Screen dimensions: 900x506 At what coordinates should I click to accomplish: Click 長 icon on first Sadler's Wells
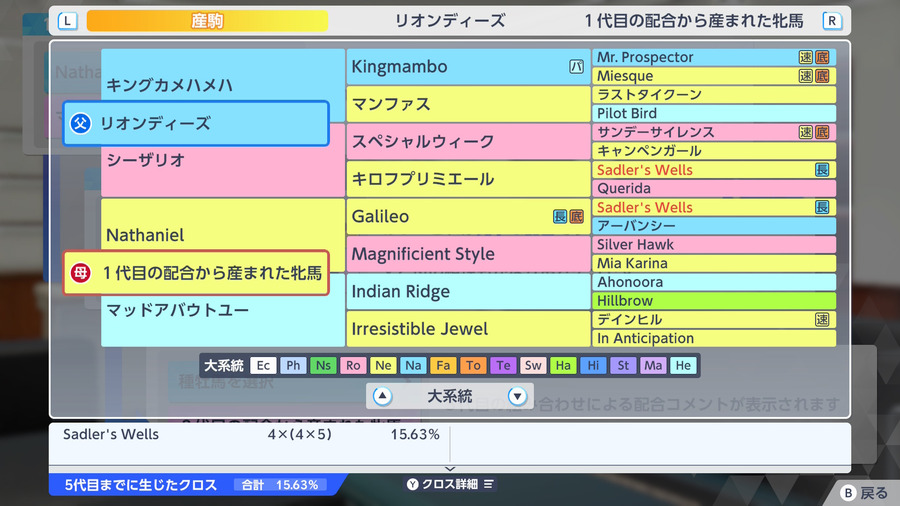(822, 170)
